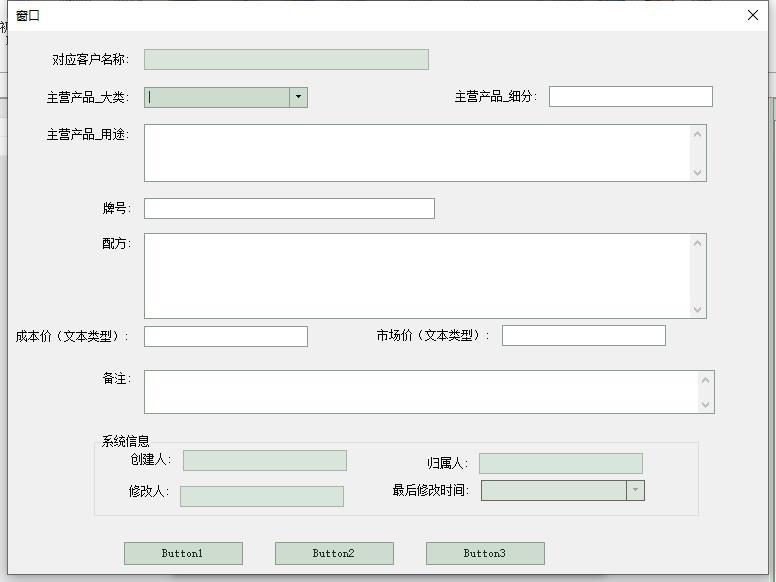Click inside the 配方 text area
The image size is (776, 582).
(417, 276)
